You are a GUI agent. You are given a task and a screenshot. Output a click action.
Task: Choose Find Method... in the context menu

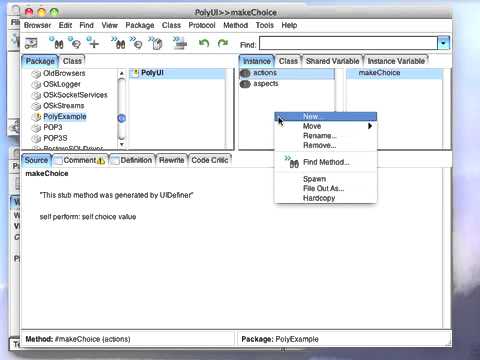[x=326, y=162]
